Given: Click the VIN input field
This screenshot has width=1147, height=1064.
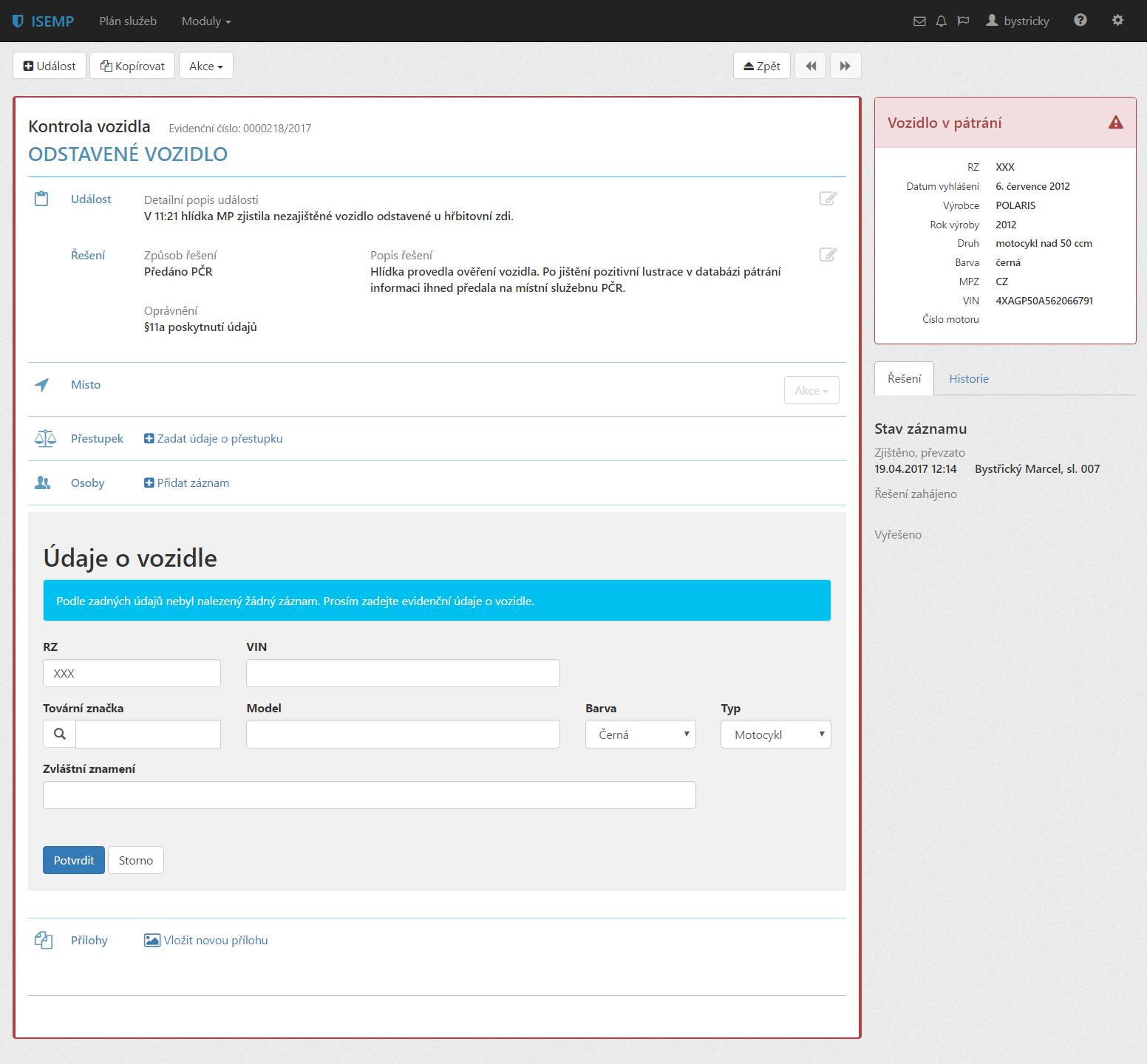Looking at the screenshot, I should tap(403, 673).
